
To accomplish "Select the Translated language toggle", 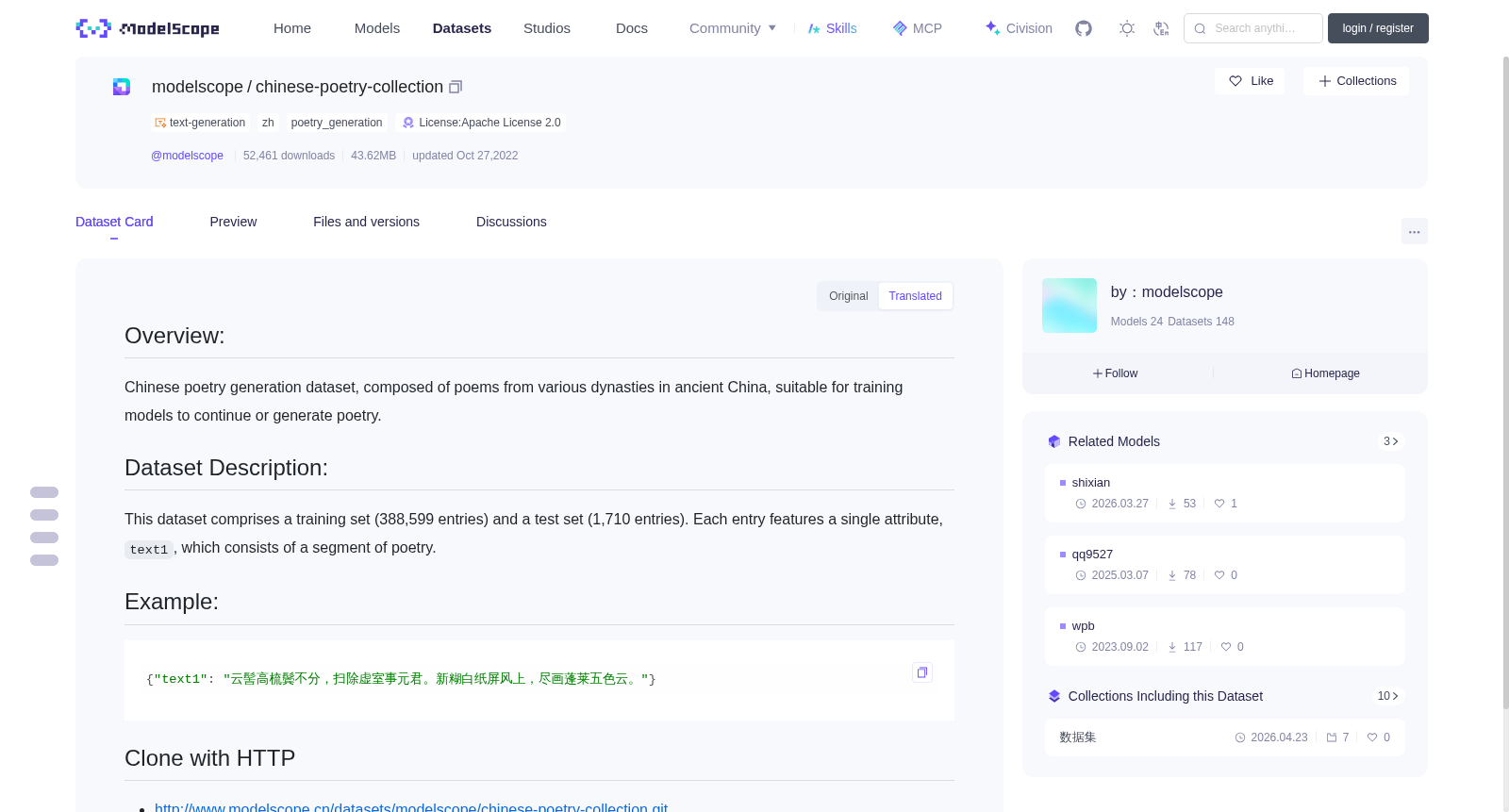I will [915, 296].
